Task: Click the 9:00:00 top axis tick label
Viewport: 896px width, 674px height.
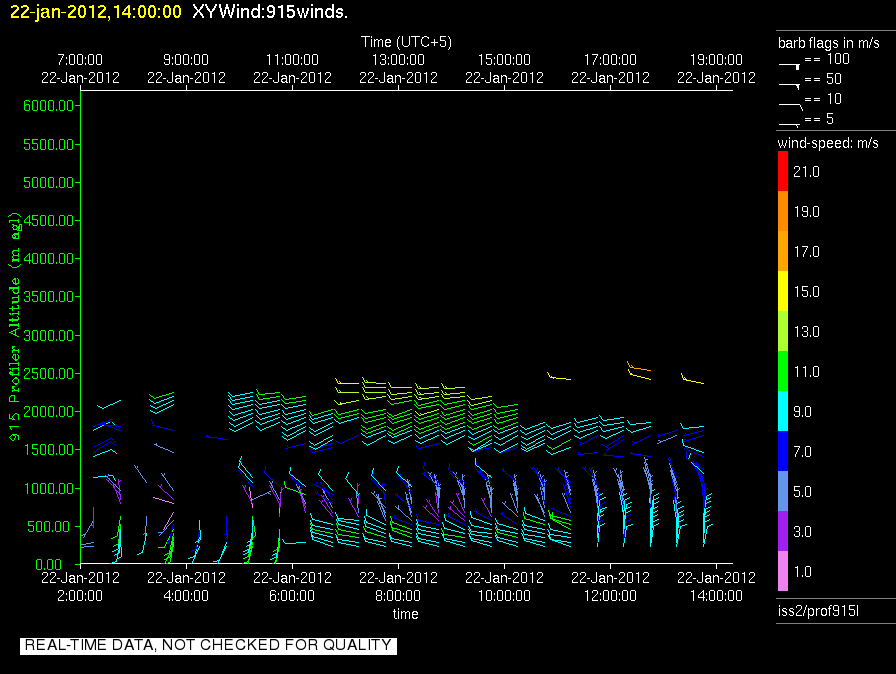Action: [186, 60]
